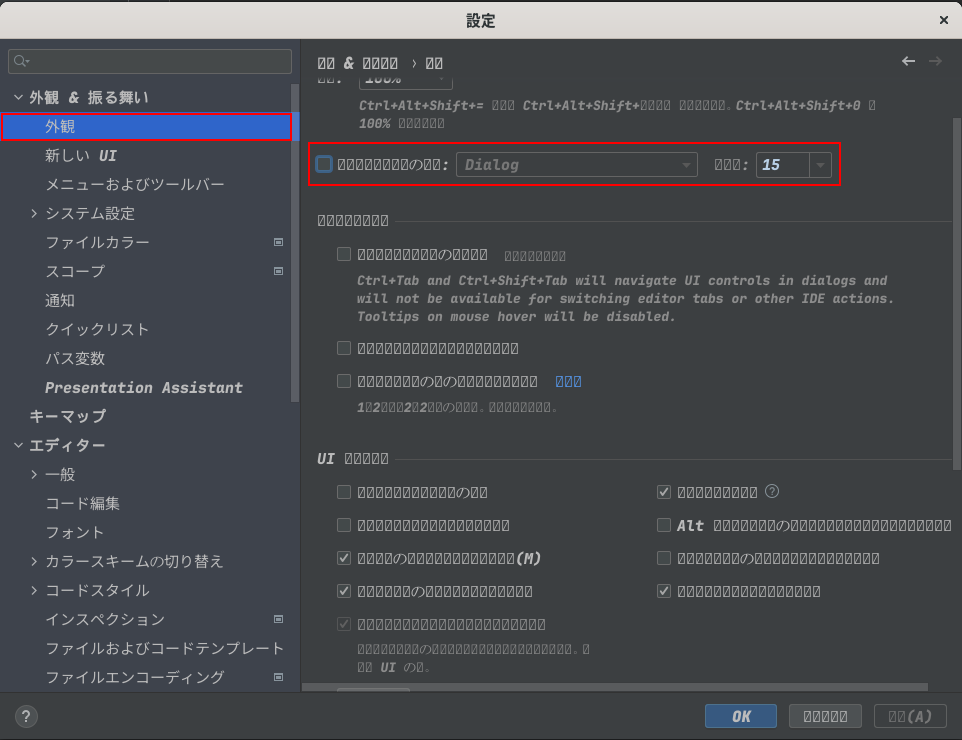Open the font size dropdown arrow next to 15
Screen dimensions: 962x740
(820, 164)
